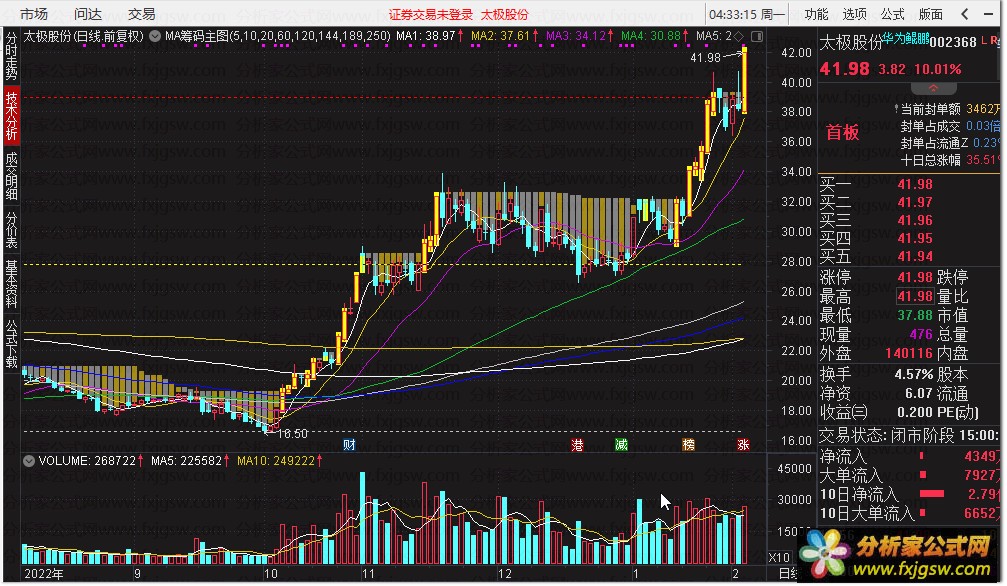Screen dimensions: 1007x586
Task: Open 成交明细 side tab
Action: pos(12,176)
